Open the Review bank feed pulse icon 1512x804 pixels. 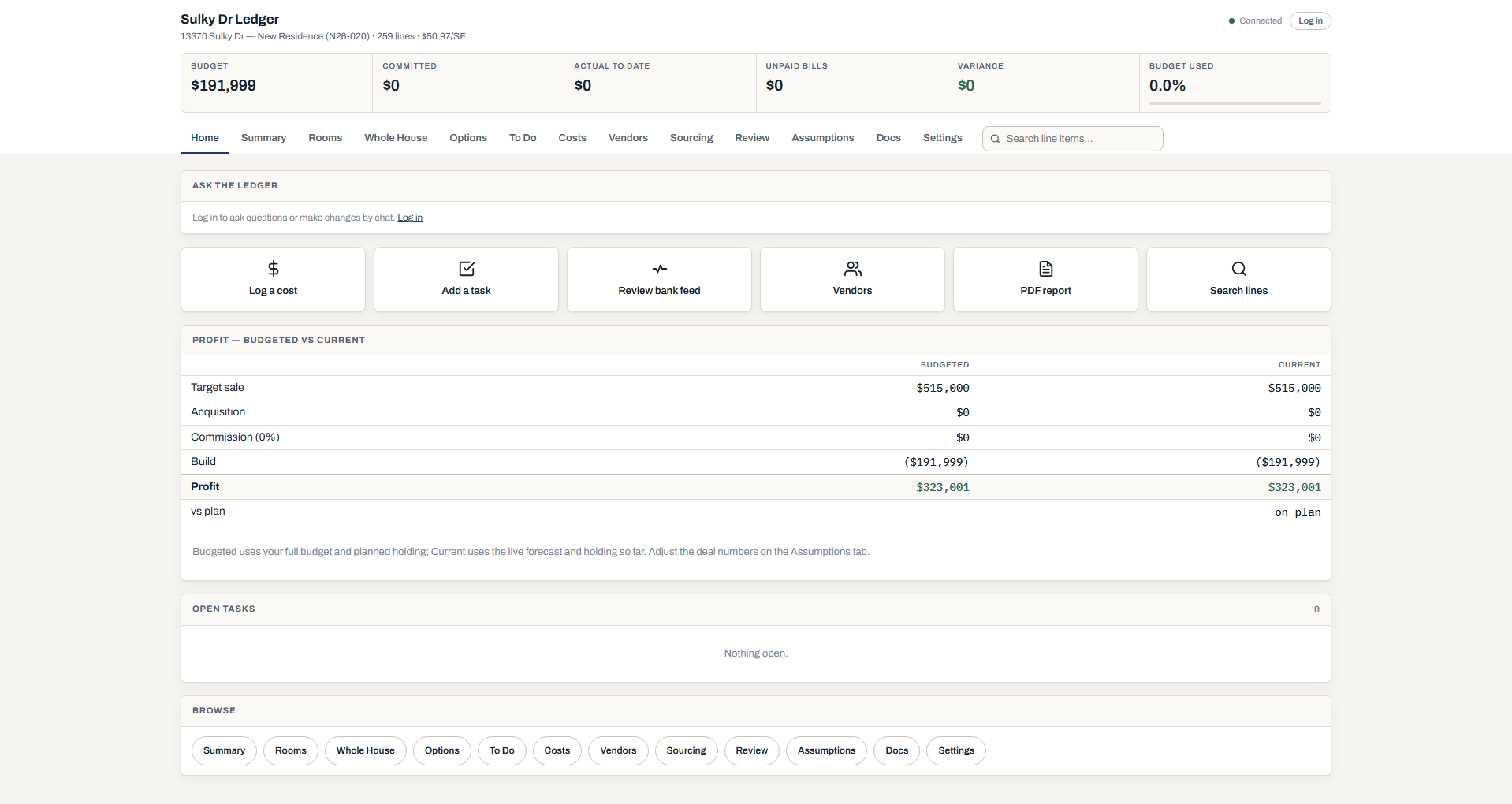pyautogui.click(x=660, y=269)
